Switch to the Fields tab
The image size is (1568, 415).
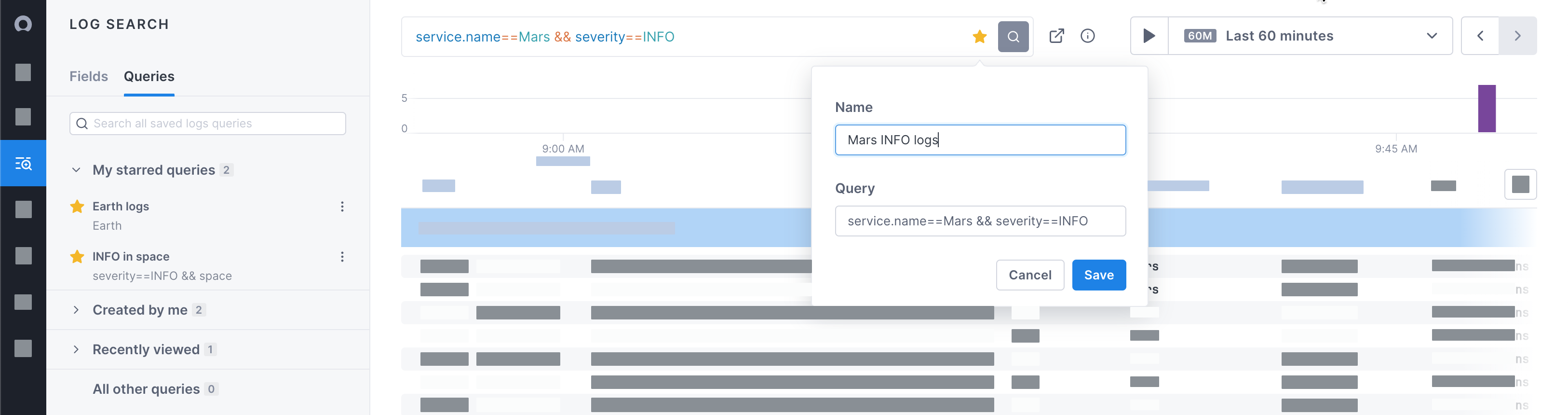pos(88,76)
